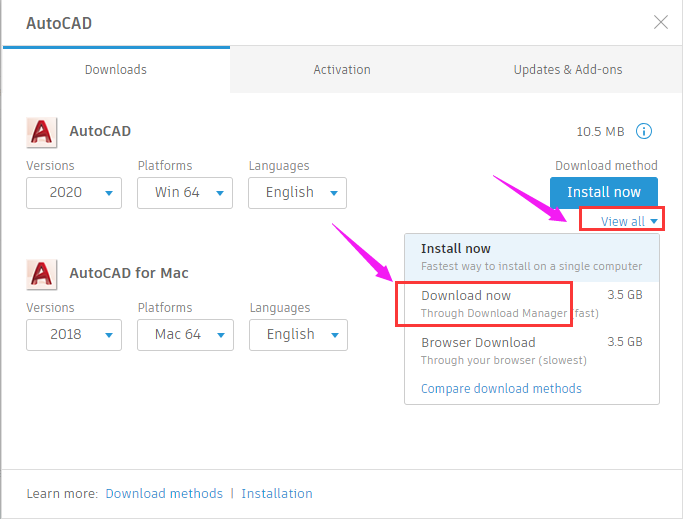Click the blue Install now button
The image size is (683, 519).
(604, 192)
